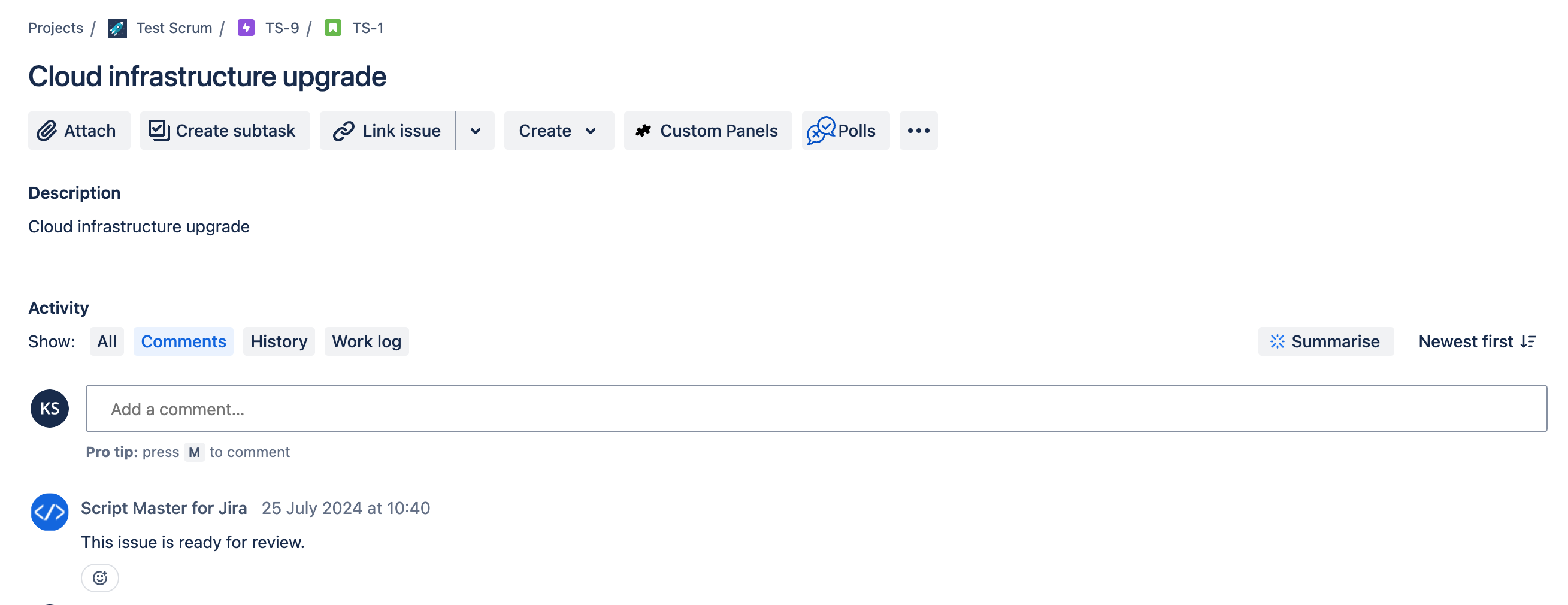Click the Summarise button
1568x605 pixels.
[1325, 341]
